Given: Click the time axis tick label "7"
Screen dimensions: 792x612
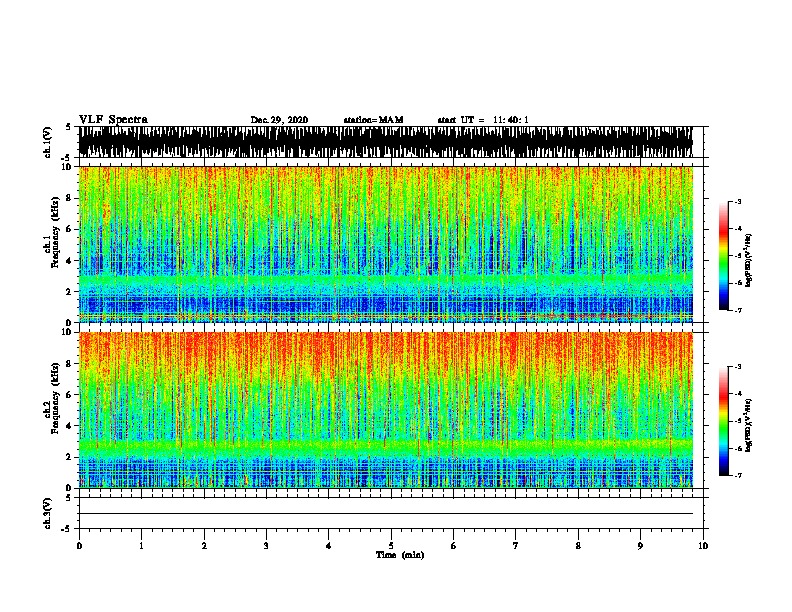Looking at the screenshot, I should [516, 546].
